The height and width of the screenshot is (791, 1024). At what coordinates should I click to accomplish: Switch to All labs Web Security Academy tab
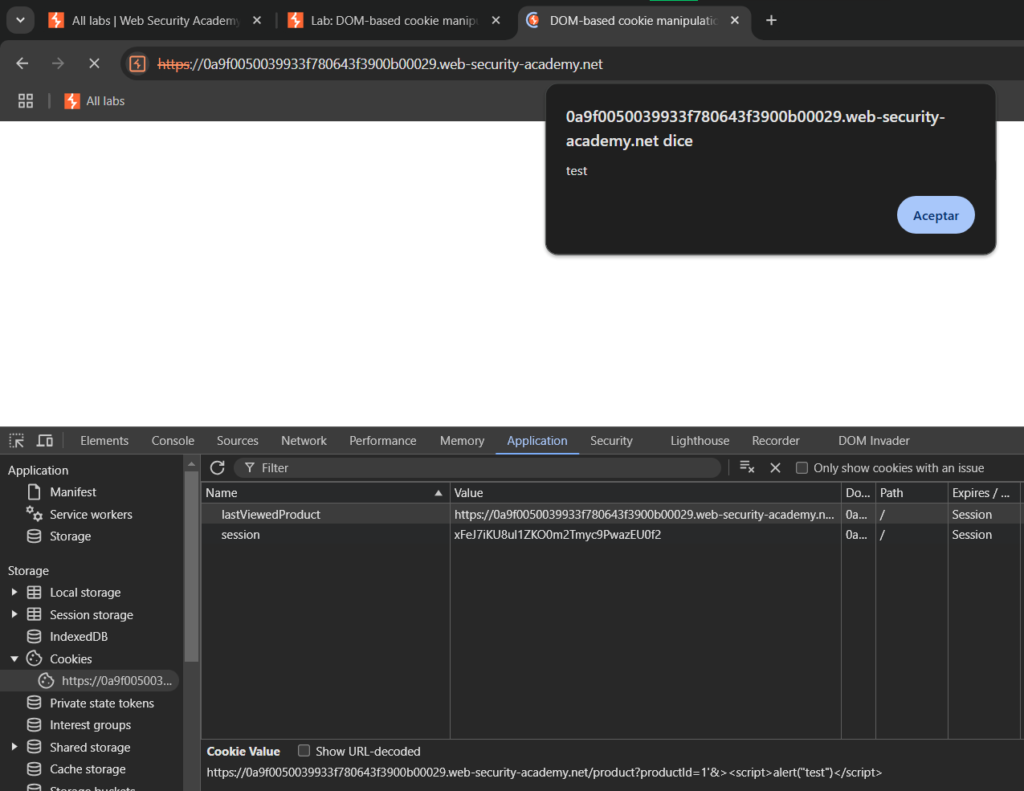coord(155,21)
